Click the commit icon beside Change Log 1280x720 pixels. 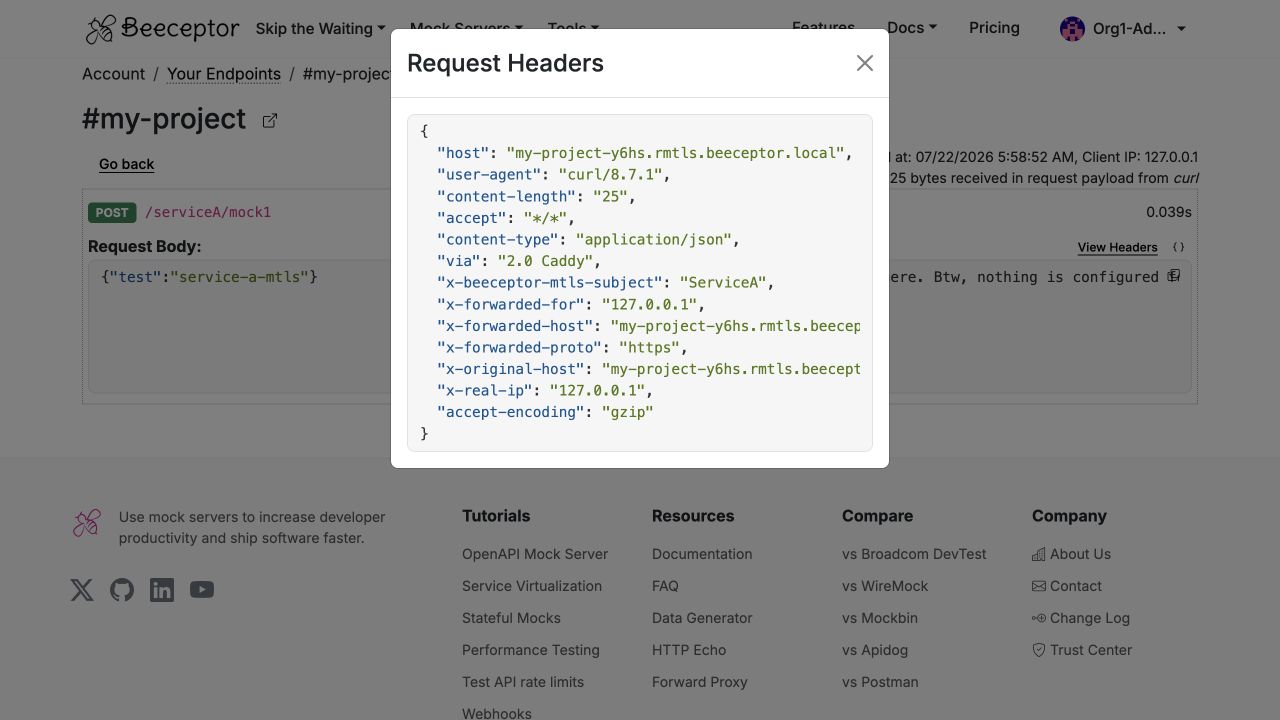[x=1039, y=618]
